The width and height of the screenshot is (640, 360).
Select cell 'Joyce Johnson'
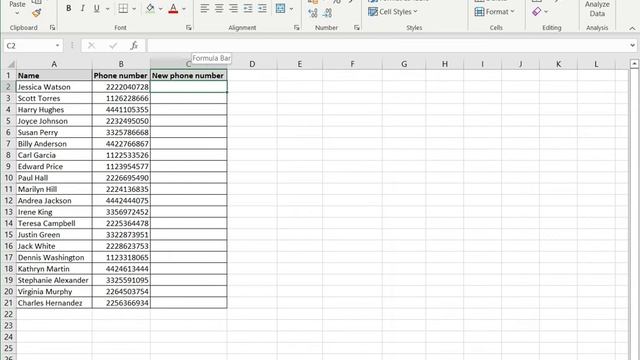[x=54, y=121]
